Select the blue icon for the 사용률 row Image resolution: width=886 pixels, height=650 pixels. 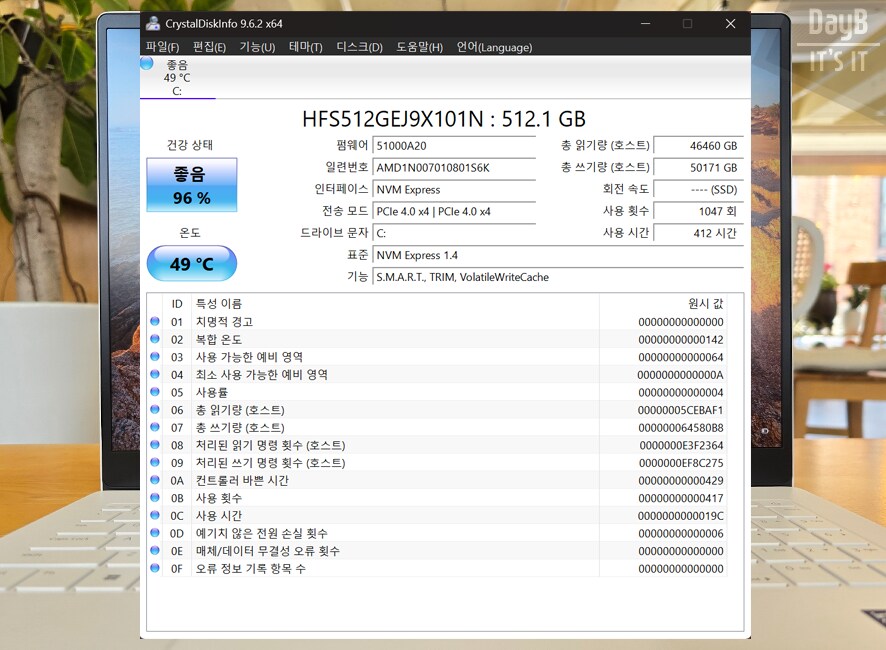tap(157, 392)
